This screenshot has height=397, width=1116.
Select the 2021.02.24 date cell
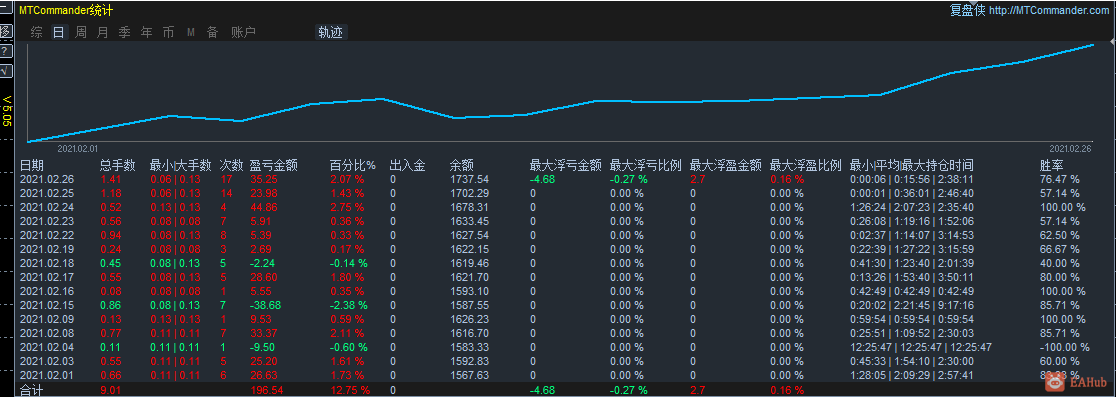tap(46, 207)
